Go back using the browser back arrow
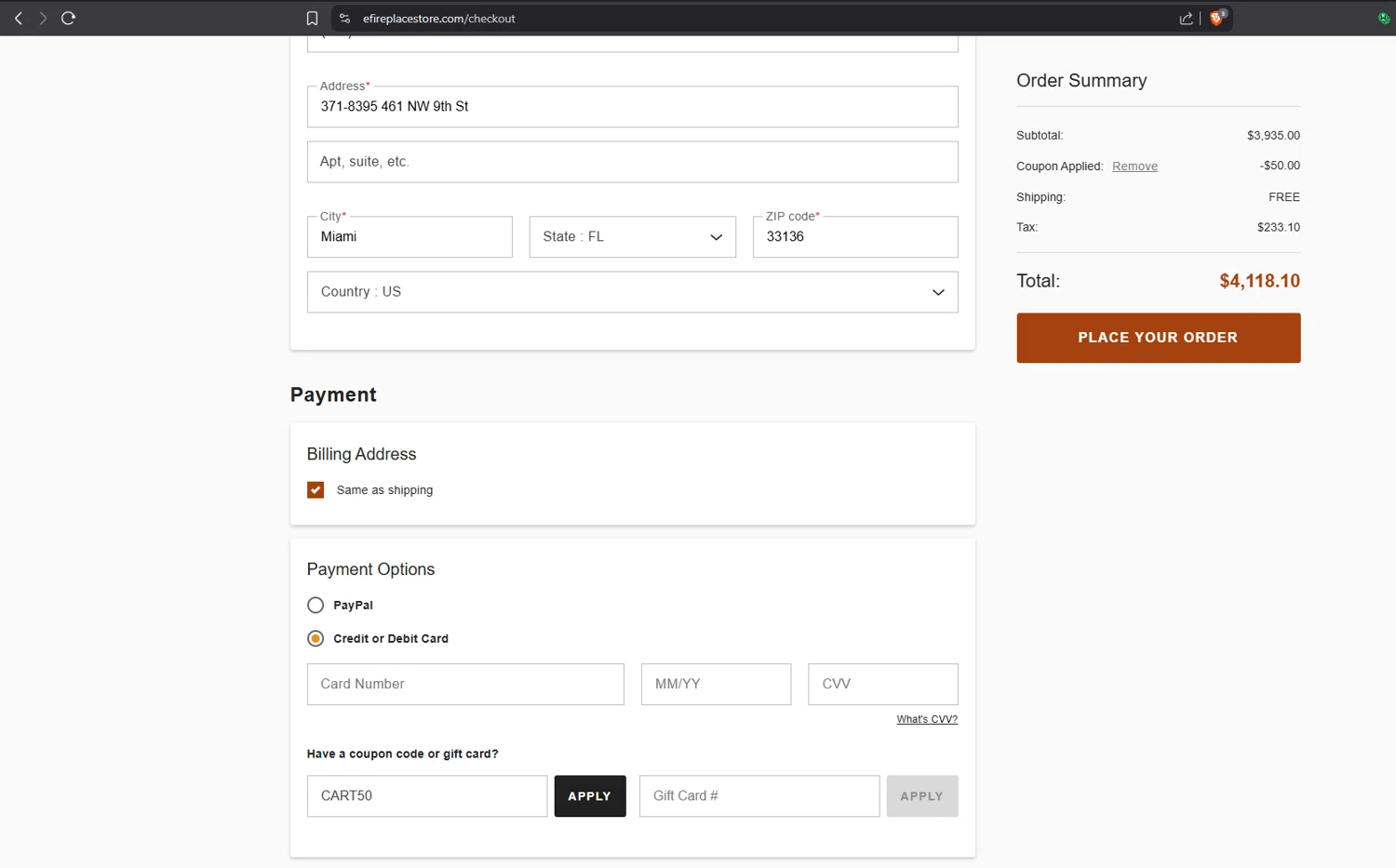 [19, 18]
